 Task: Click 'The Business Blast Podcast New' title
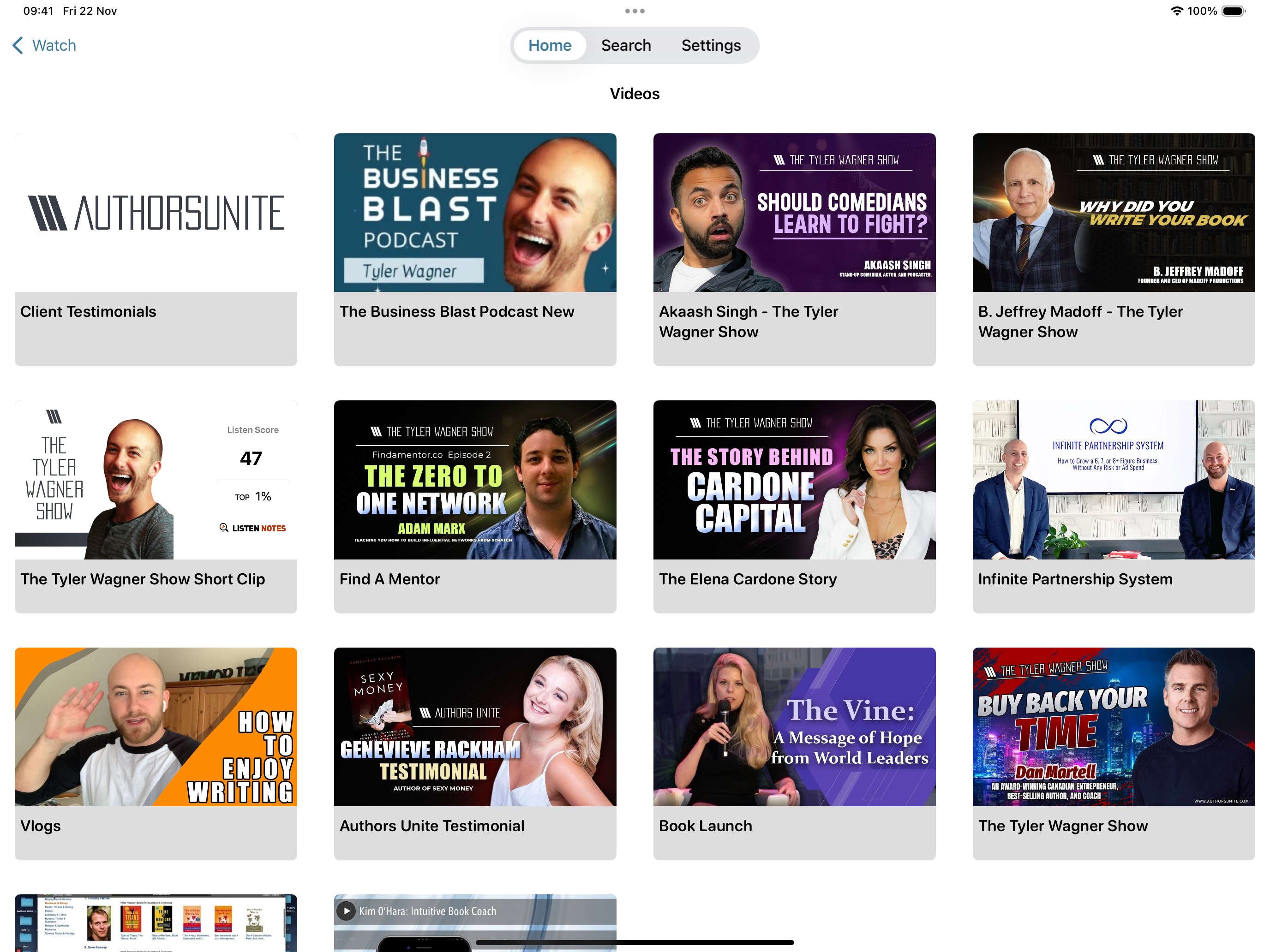456,312
